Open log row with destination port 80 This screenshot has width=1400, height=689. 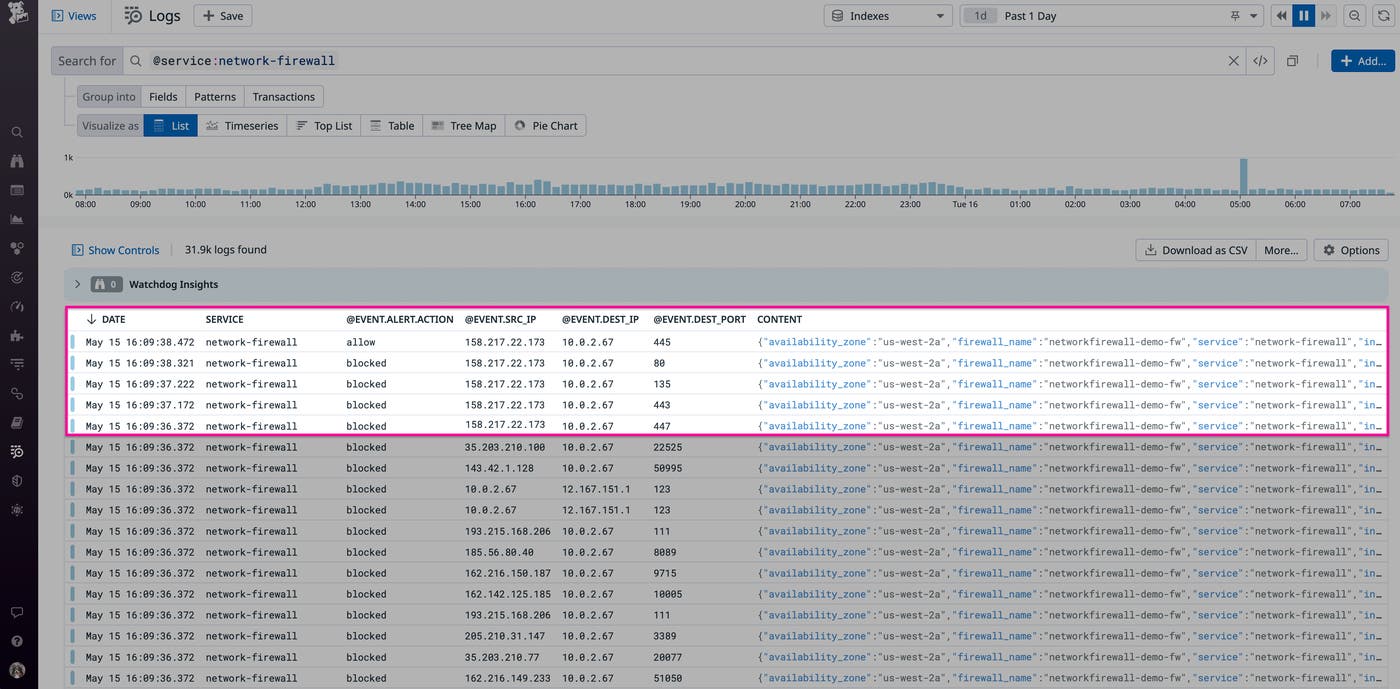tap(726, 363)
